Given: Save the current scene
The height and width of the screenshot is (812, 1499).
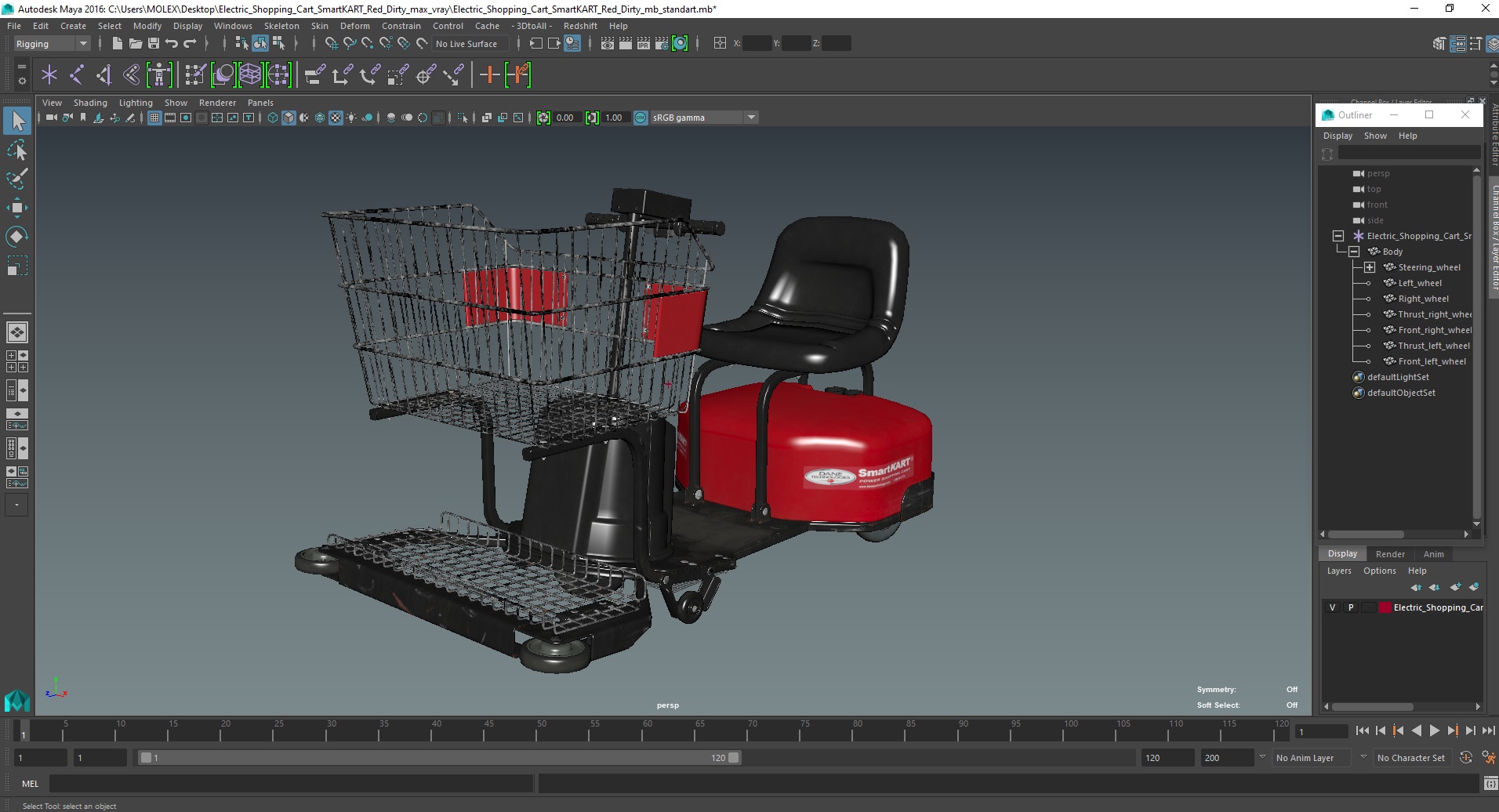Looking at the screenshot, I should (154, 44).
